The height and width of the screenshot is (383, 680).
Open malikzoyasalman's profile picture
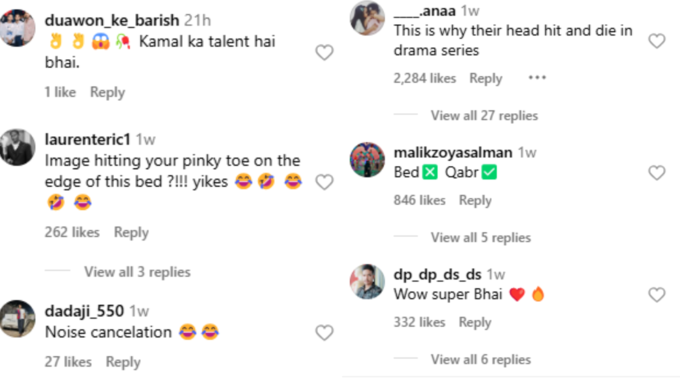point(367,160)
